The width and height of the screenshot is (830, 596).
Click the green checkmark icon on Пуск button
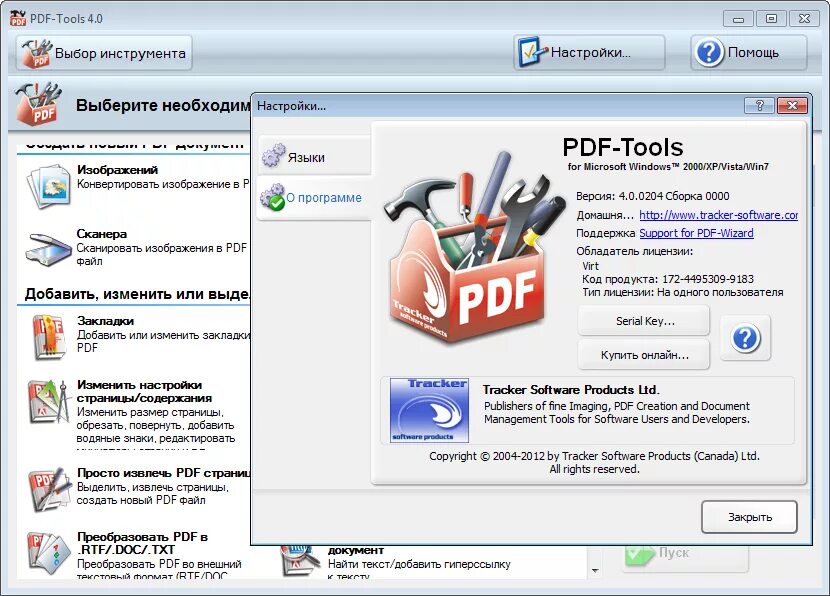click(639, 555)
